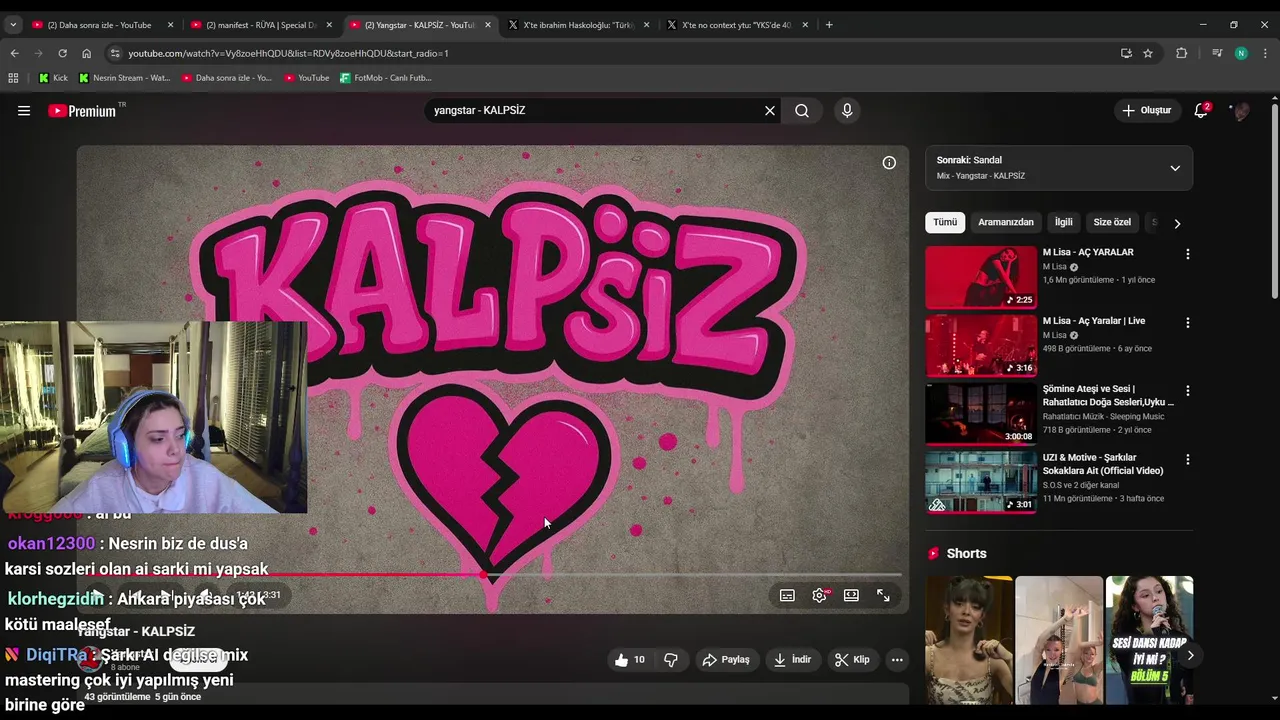Open Chrome tab search dropdown
Screen dimensions: 1280x720
[13, 25]
